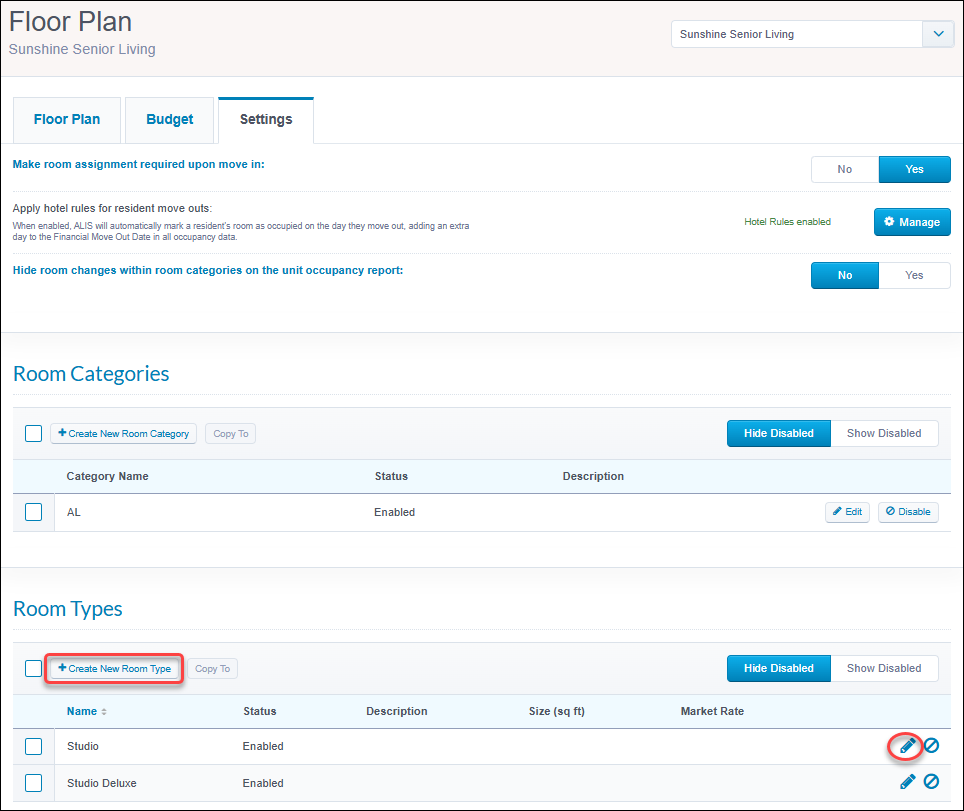Set hide room changes to Yes
The image size is (964, 811).
(x=914, y=275)
